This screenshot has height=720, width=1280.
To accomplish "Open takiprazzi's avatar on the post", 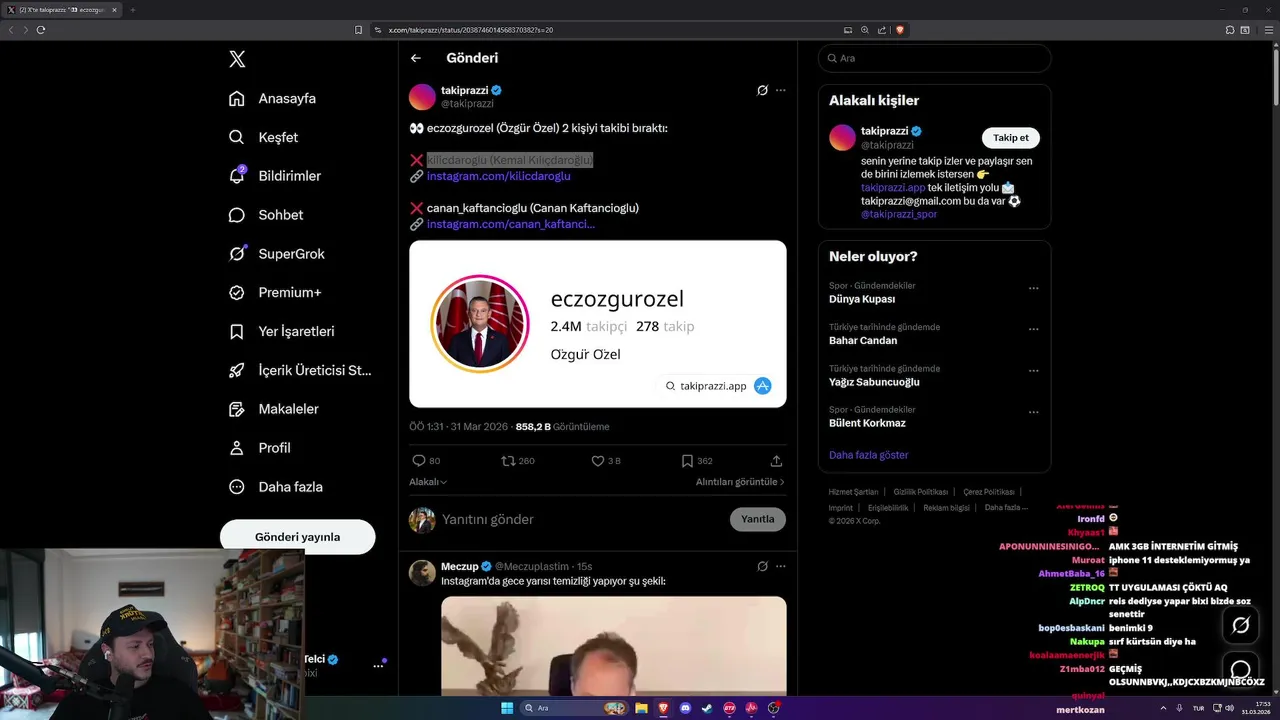I will (x=422, y=97).
